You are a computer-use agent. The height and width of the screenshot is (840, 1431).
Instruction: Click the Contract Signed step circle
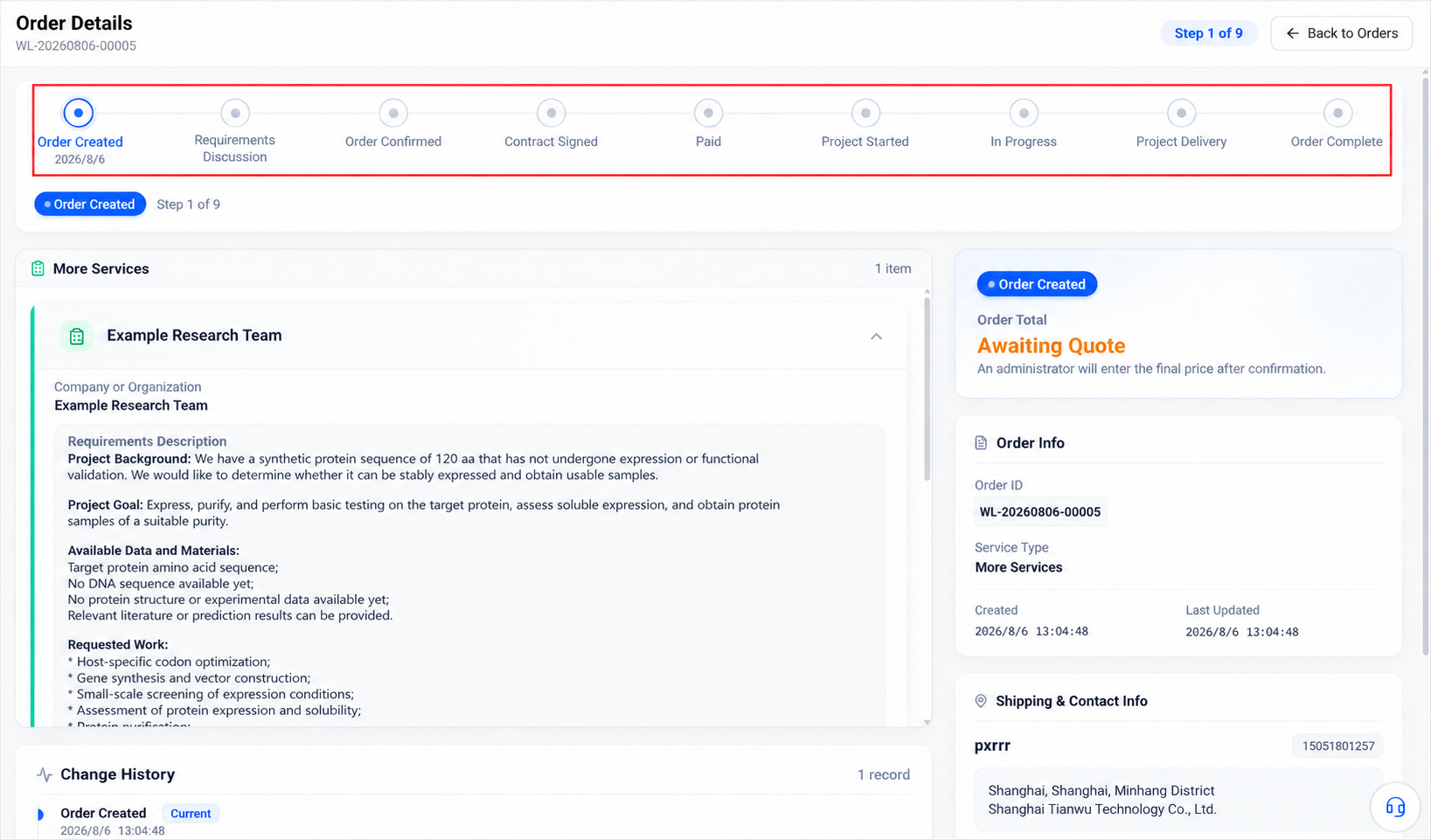click(551, 113)
